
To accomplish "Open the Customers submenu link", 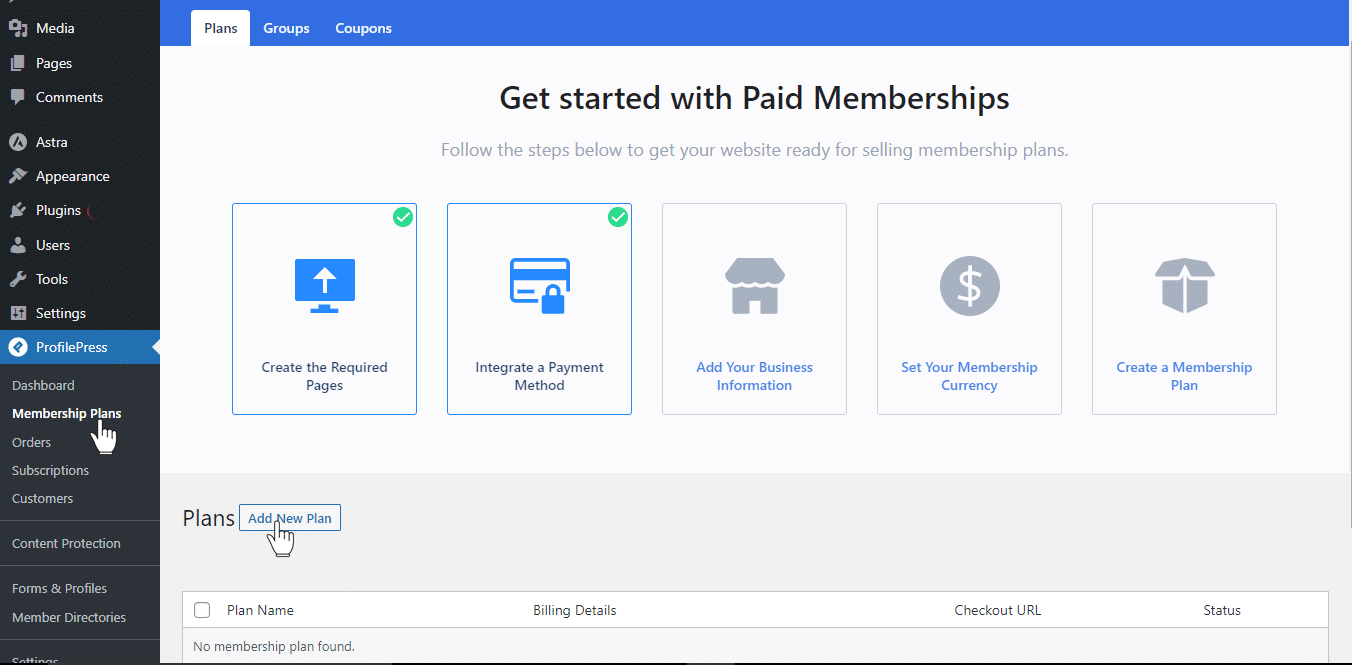I will tap(42, 498).
